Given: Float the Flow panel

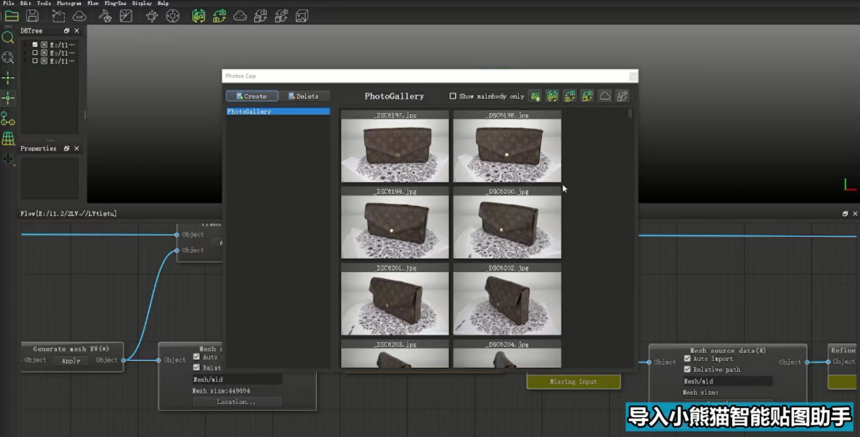Looking at the screenshot, I should click(x=845, y=213).
